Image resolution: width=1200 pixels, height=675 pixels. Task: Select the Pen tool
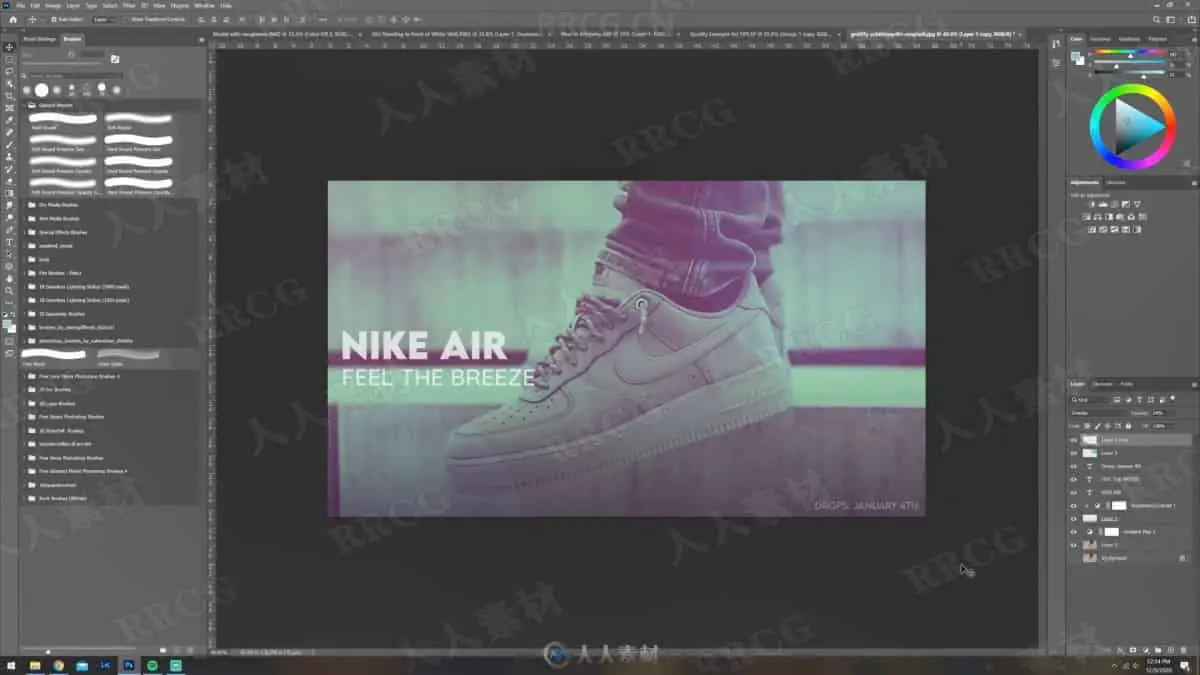(x=10, y=229)
